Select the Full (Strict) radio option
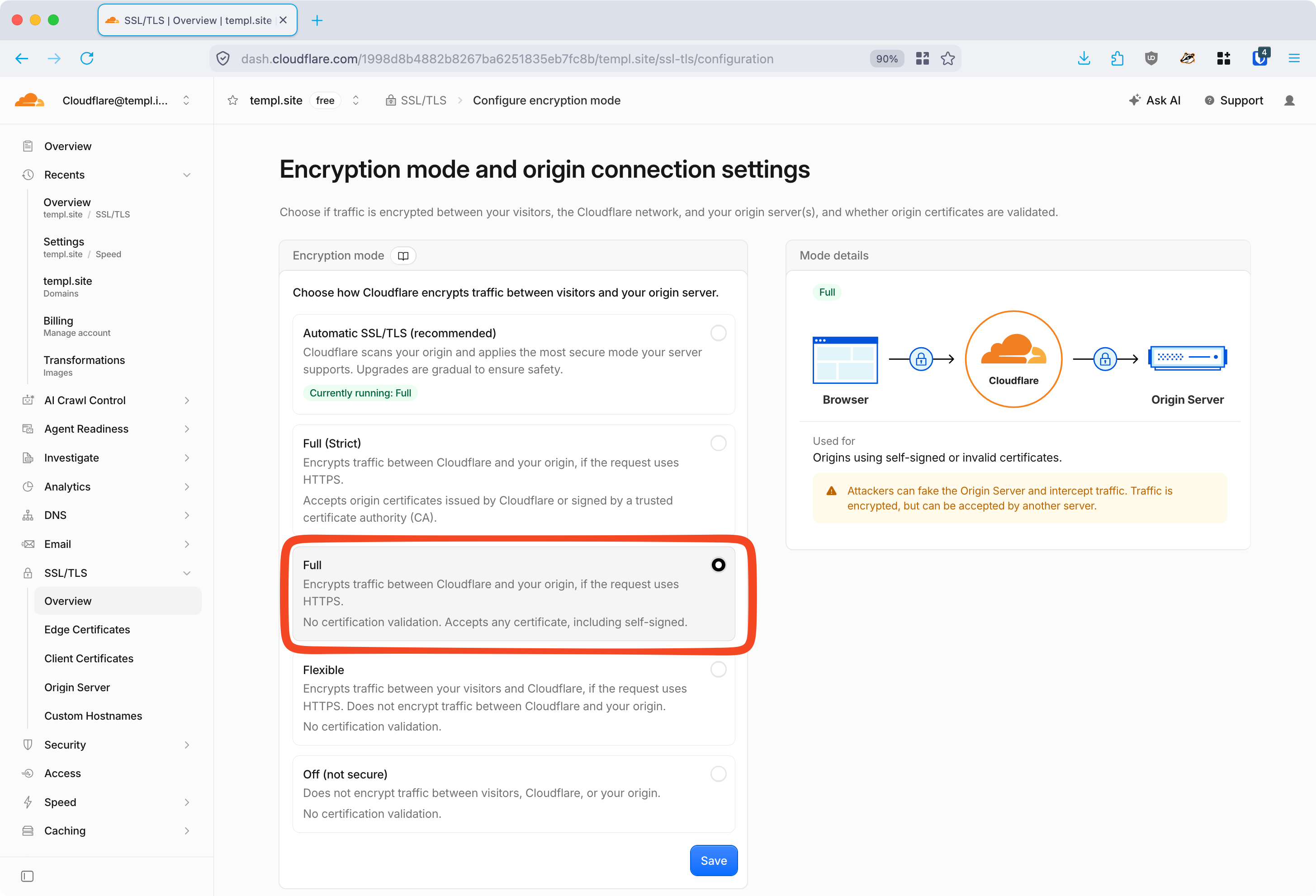The width and height of the screenshot is (1316, 896). click(718, 443)
